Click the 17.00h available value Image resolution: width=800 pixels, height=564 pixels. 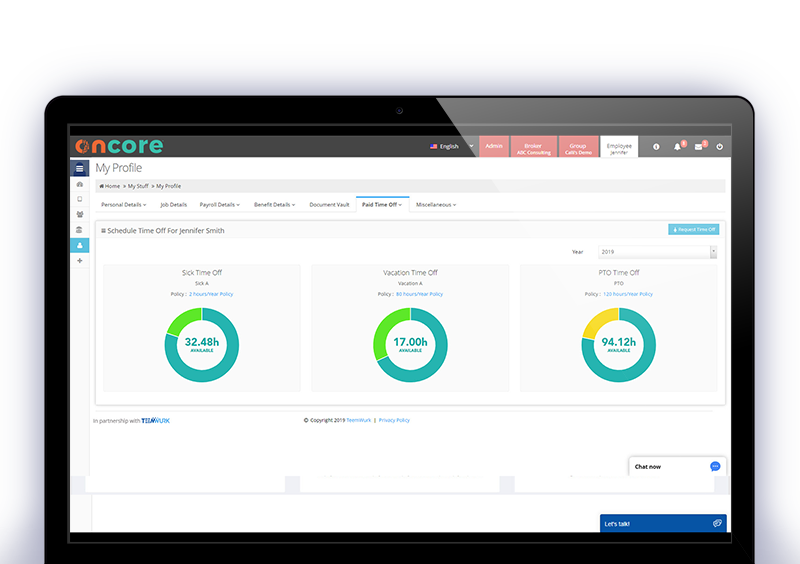pos(410,342)
